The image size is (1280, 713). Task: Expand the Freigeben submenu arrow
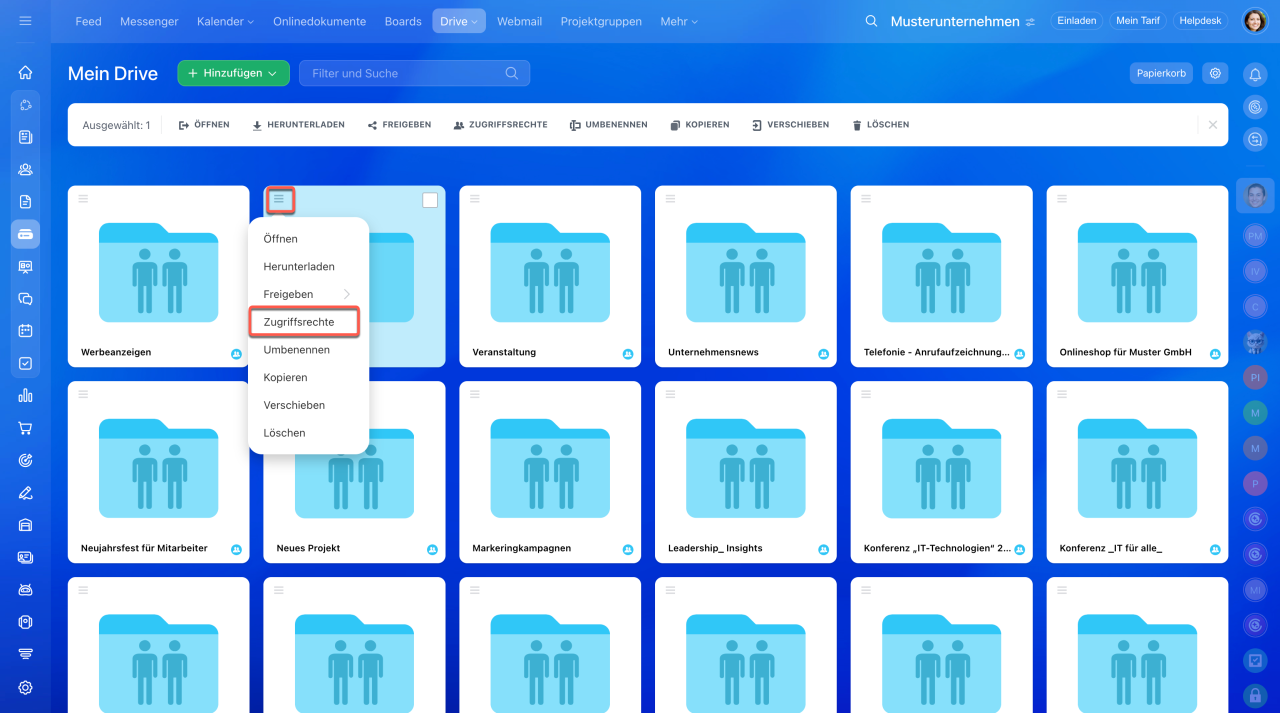click(x=347, y=294)
